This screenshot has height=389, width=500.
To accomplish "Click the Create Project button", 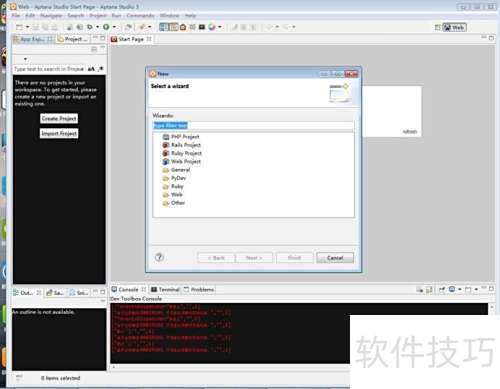I will [x=59, y=118].
